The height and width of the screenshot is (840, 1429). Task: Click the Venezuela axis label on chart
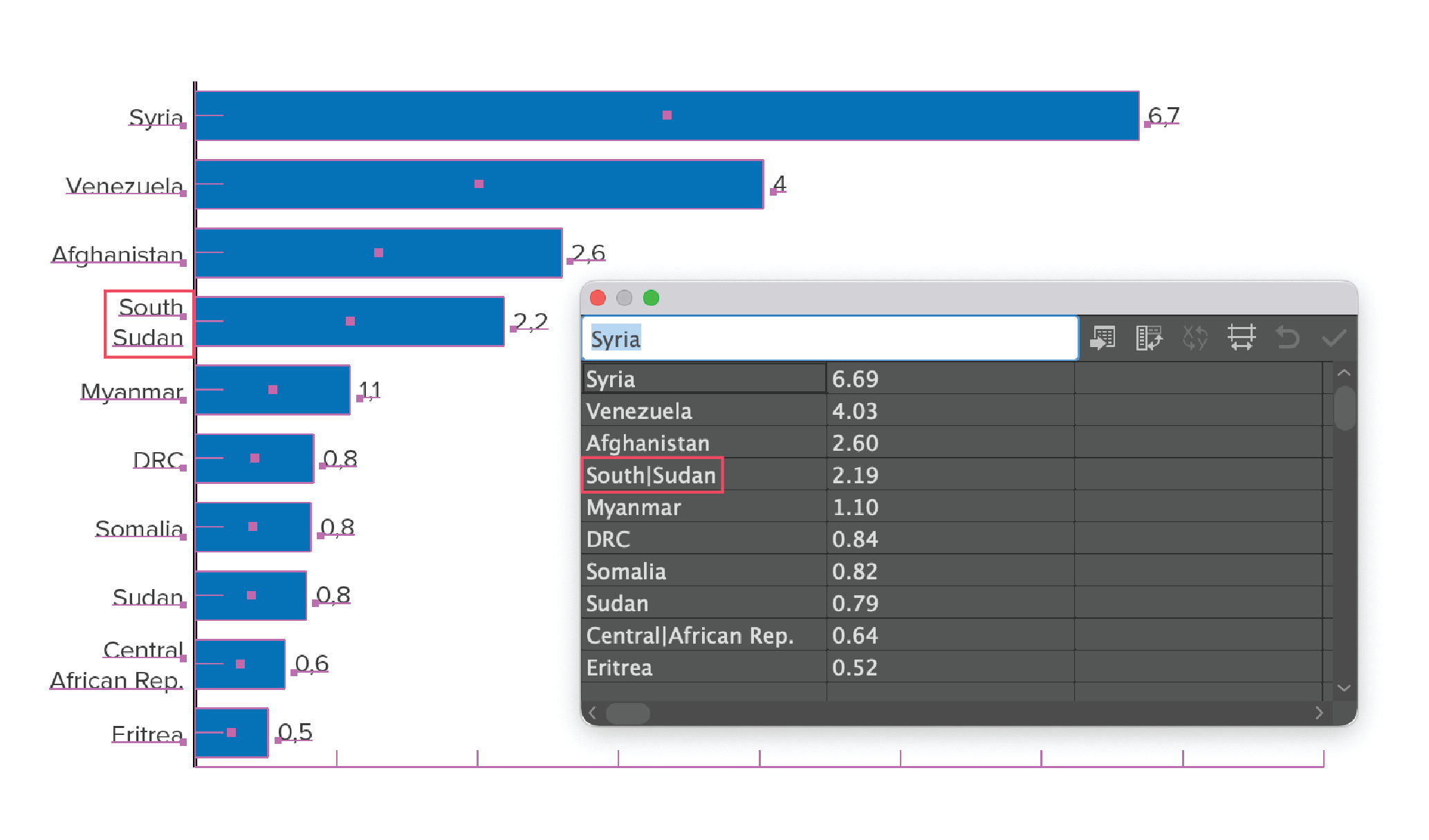pos(125,185)
